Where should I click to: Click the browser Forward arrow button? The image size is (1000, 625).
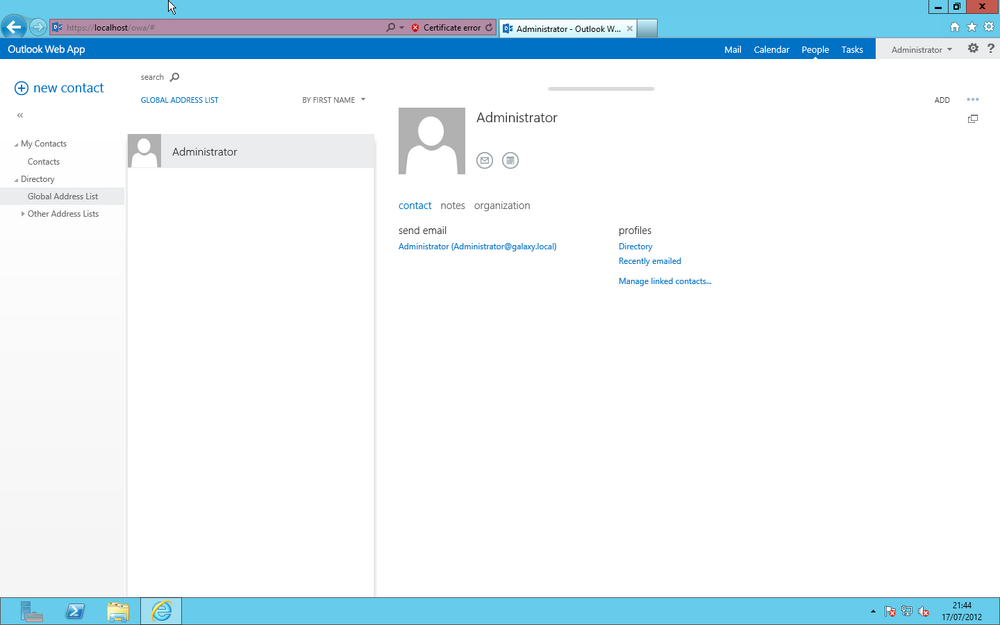point(38,27)
